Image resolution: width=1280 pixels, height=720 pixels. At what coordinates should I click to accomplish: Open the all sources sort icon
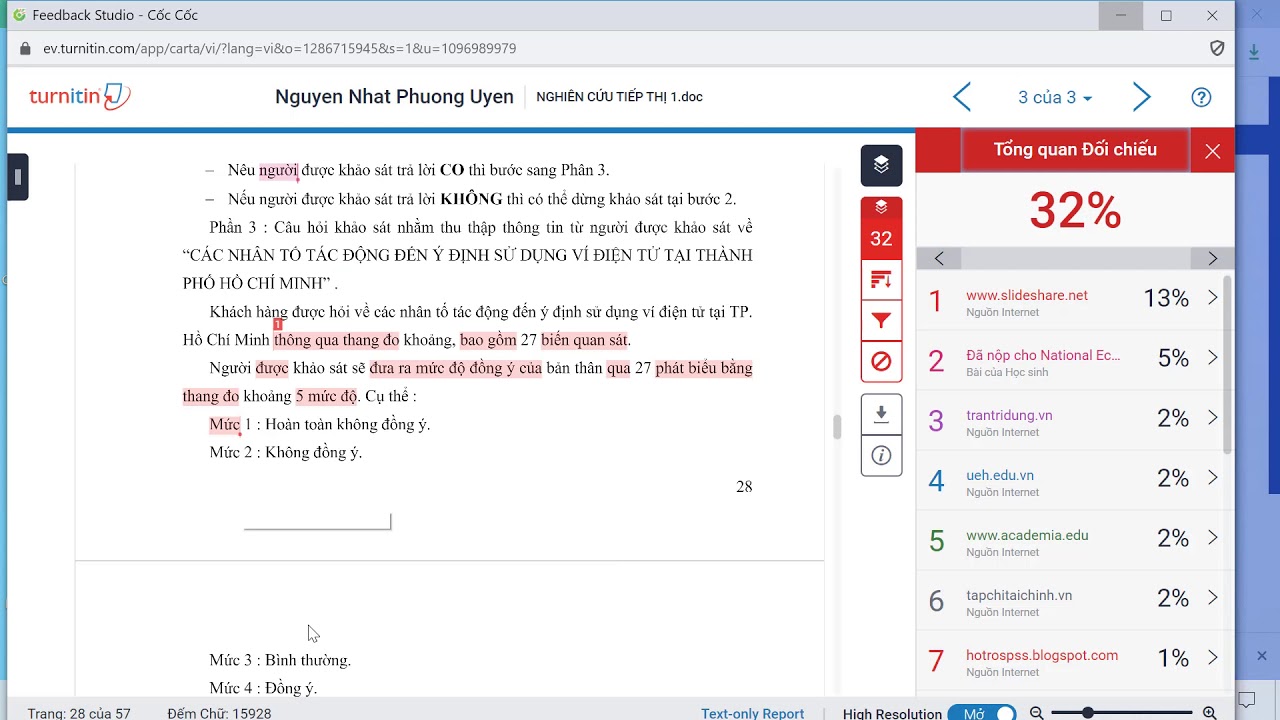(x=881, y=280)
